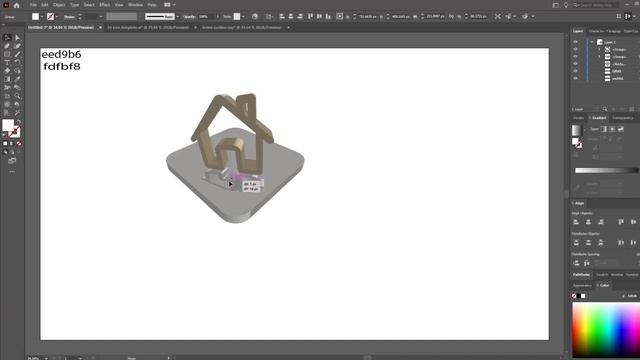Open the lightbulb Discover icon
640x360 pixels.
point(566,5)
